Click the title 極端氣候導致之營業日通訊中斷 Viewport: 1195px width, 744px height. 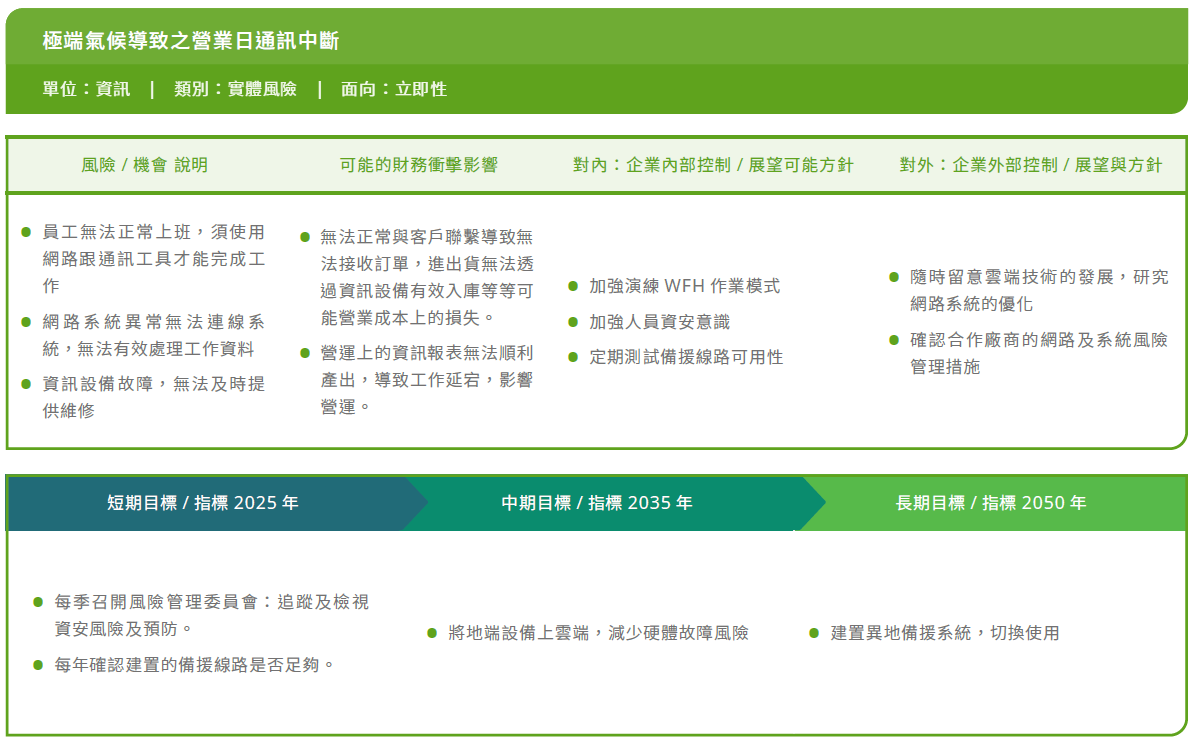click(x=191, y=41)
